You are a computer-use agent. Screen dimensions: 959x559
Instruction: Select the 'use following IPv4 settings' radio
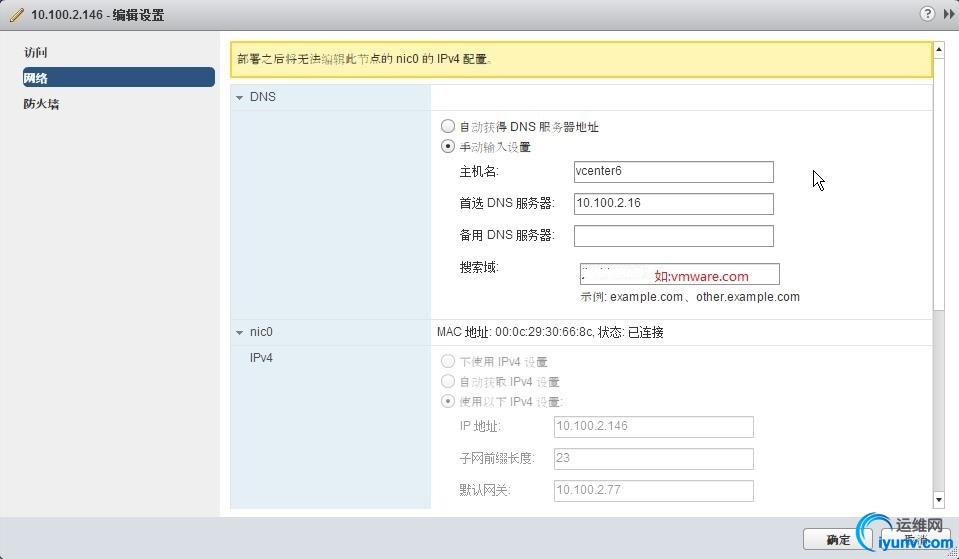coord(448,401)
